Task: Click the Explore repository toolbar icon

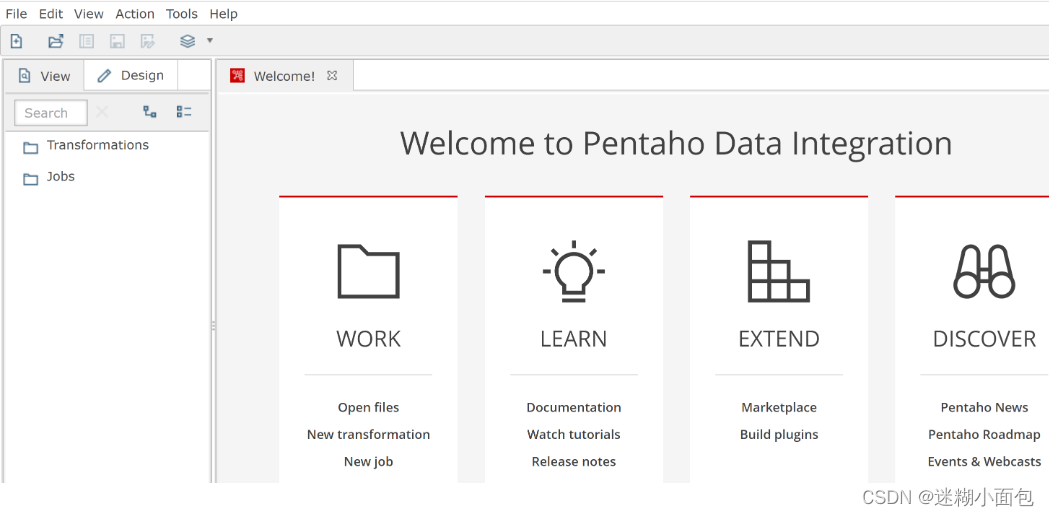Action: [86, 41]
